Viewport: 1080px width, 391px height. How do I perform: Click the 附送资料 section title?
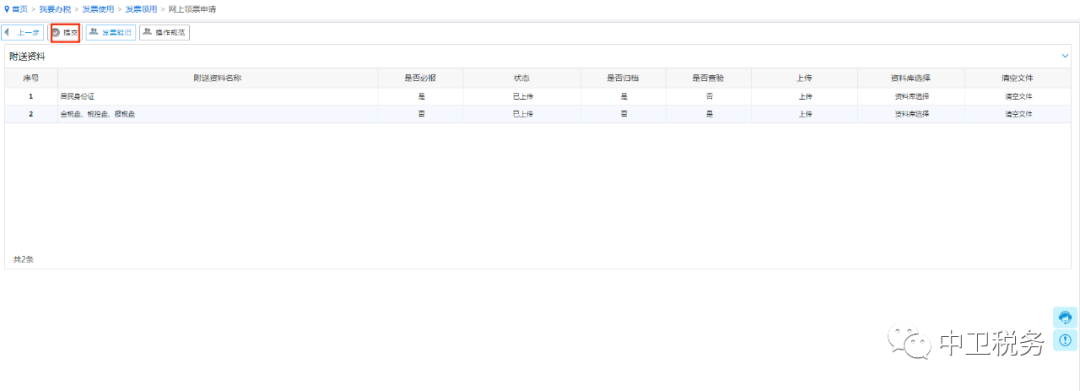(x=28, y=56)
